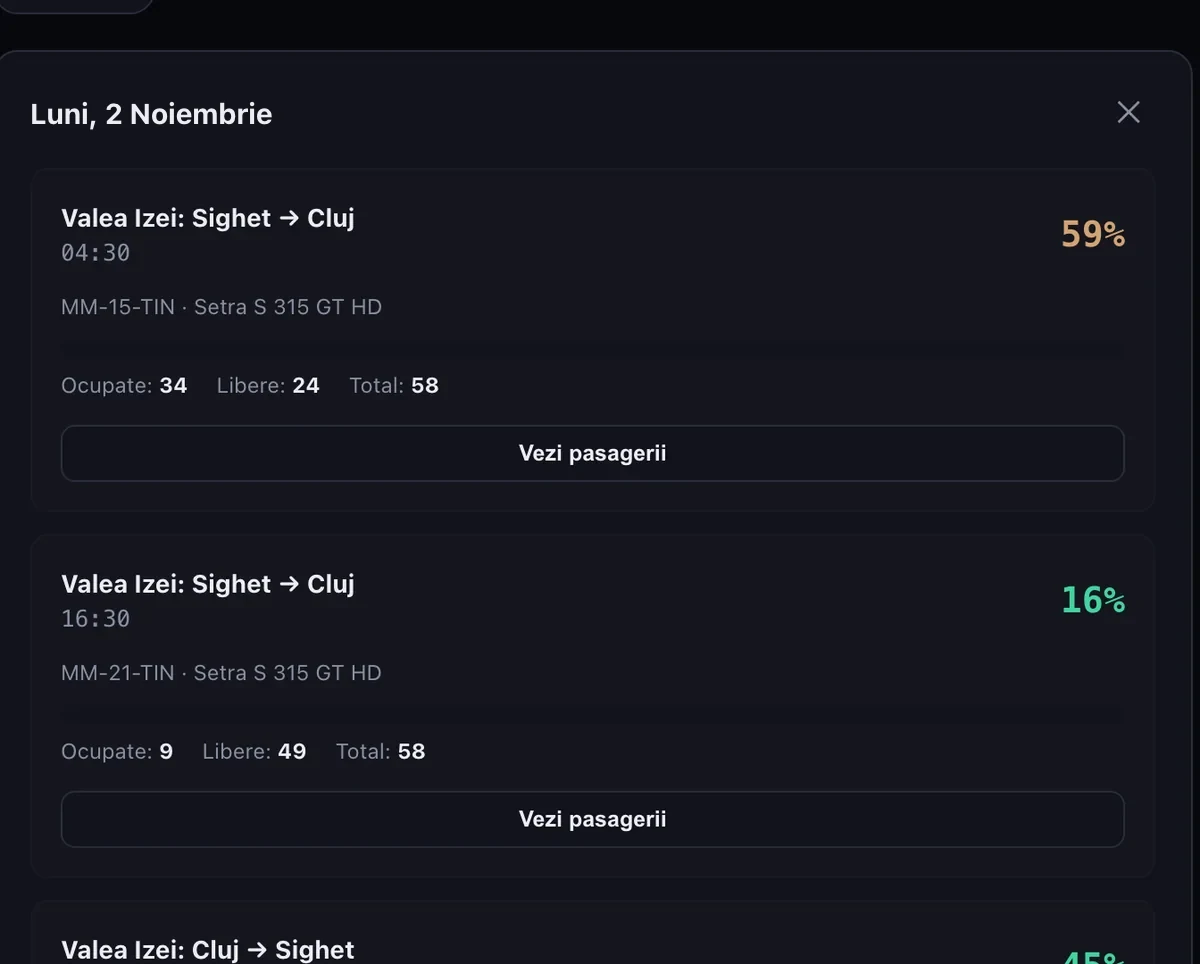
Task: Click the Ocupate: 9 seat count
Action: 117,752
